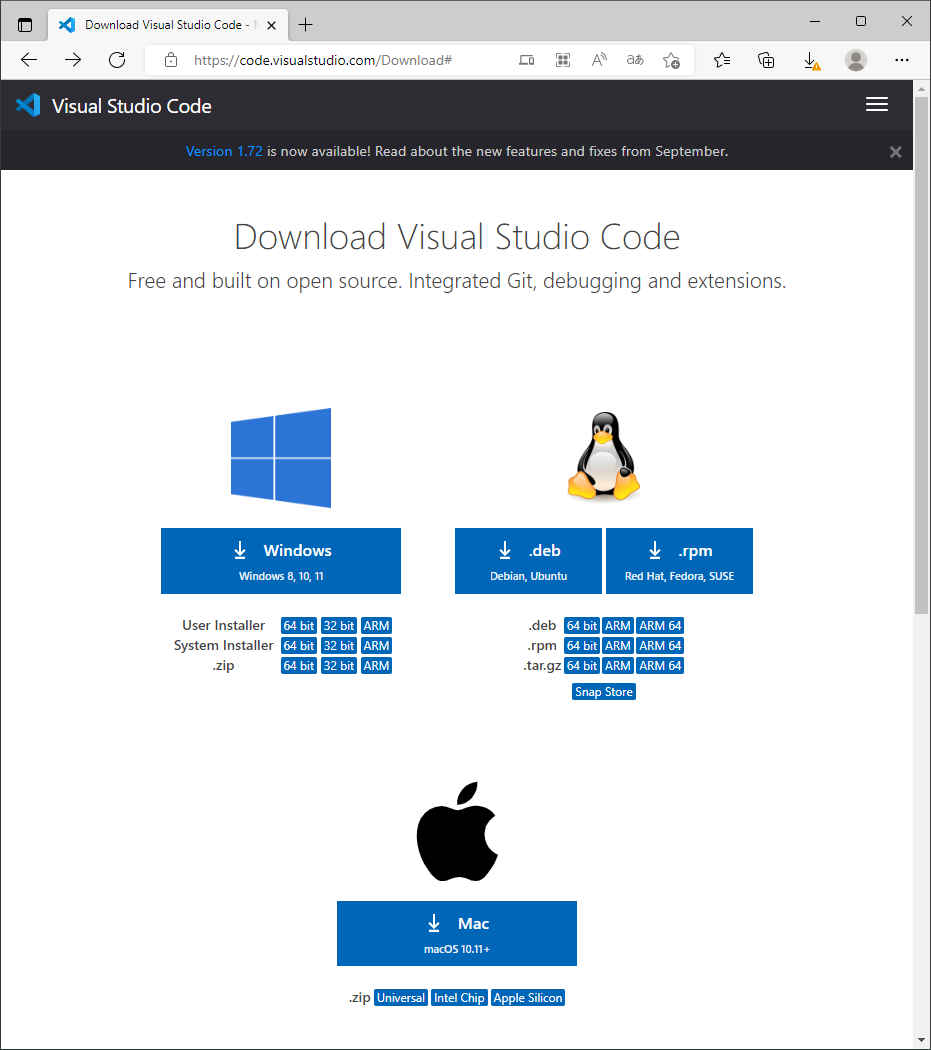This screenshot has height=1050, width=931.
Task: Click the QR code icon in address bar
Action: tap(563, 60)
